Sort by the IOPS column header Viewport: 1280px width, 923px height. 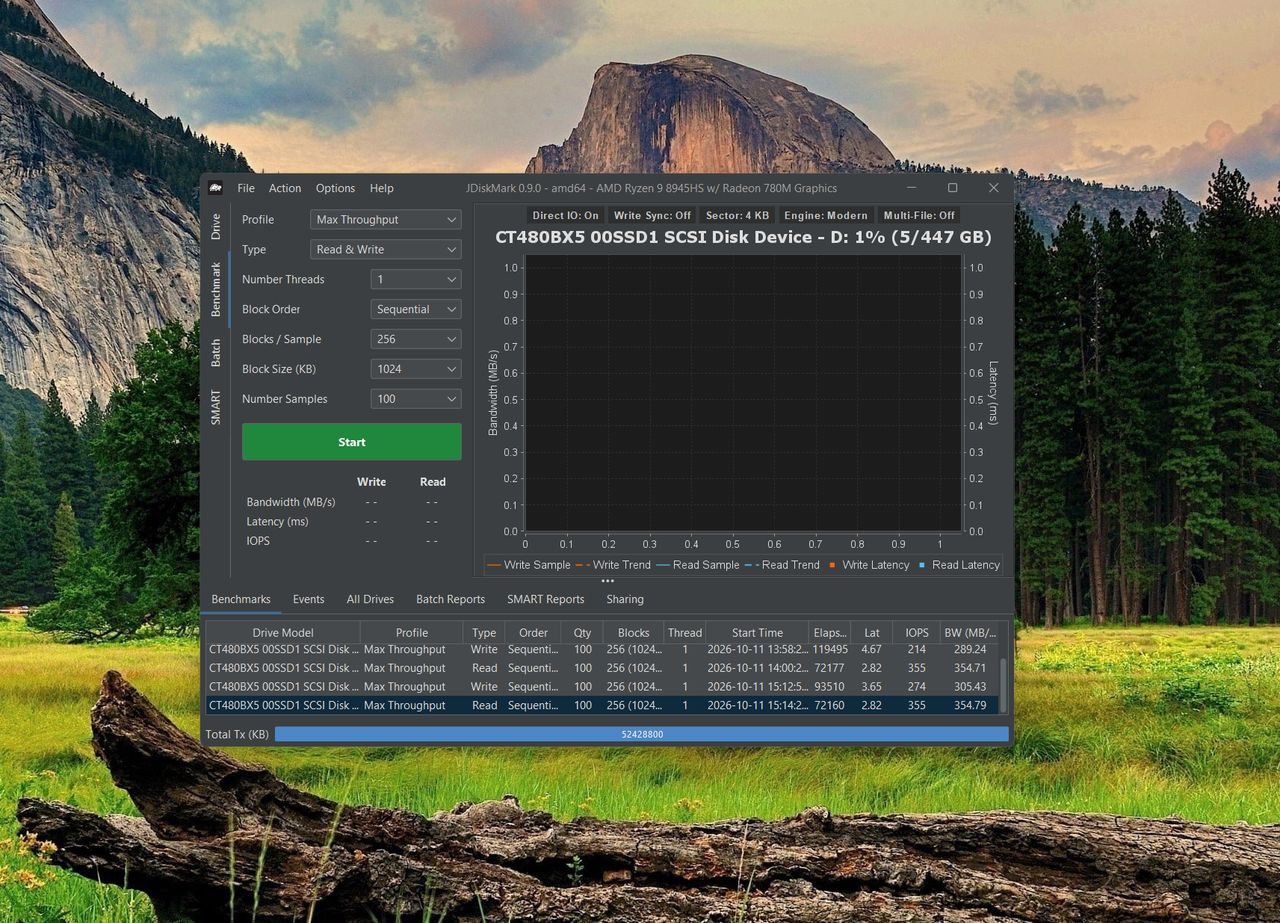coord(917,633)
